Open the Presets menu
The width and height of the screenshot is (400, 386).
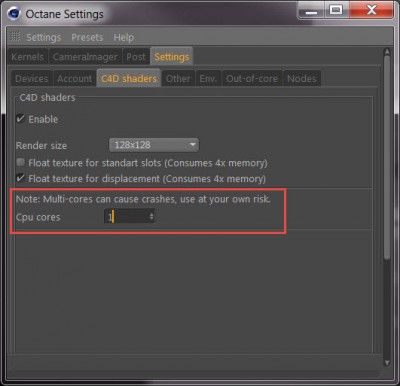[87, 37]
